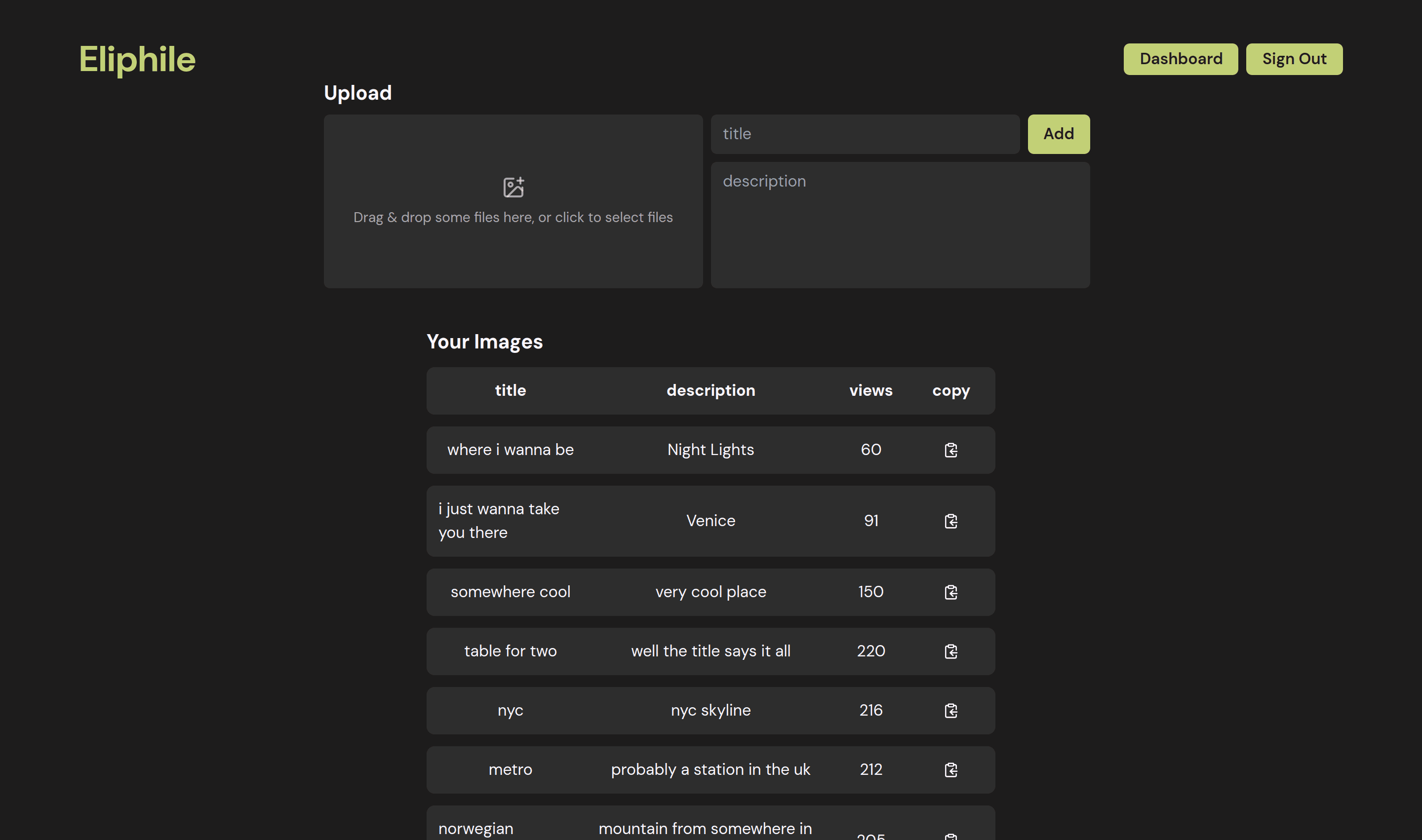Click the Add button to upload

[1059, 134]
